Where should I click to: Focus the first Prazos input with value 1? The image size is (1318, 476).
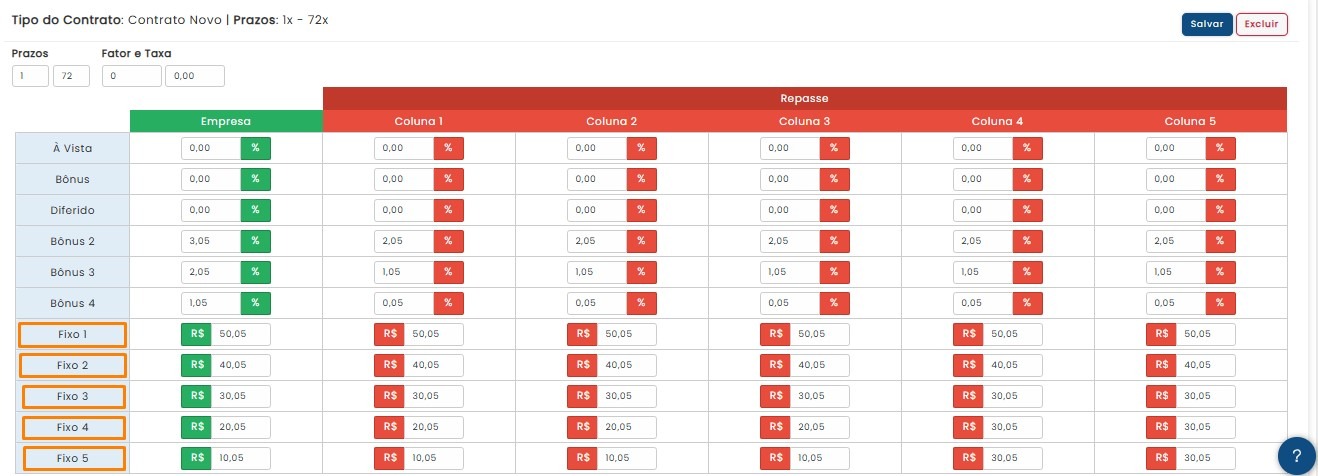click(x=30, y=76)
